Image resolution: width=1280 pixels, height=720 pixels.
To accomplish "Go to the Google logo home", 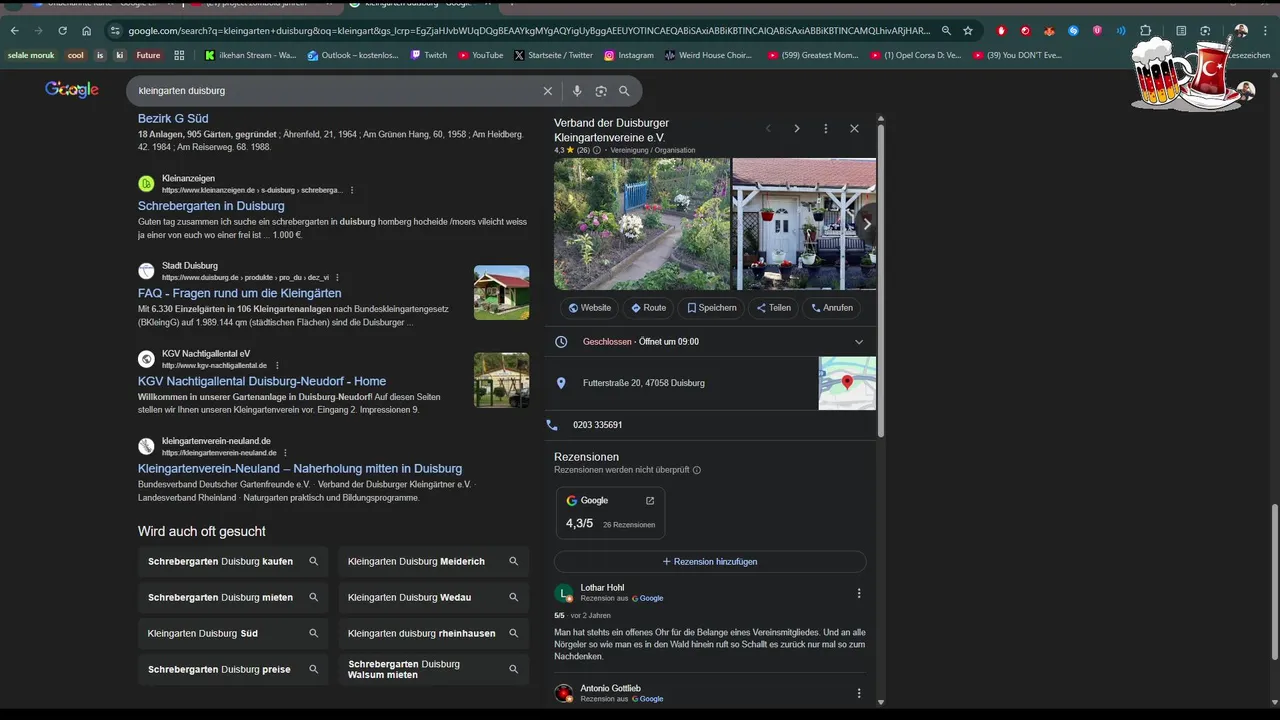I will point(72,90).
